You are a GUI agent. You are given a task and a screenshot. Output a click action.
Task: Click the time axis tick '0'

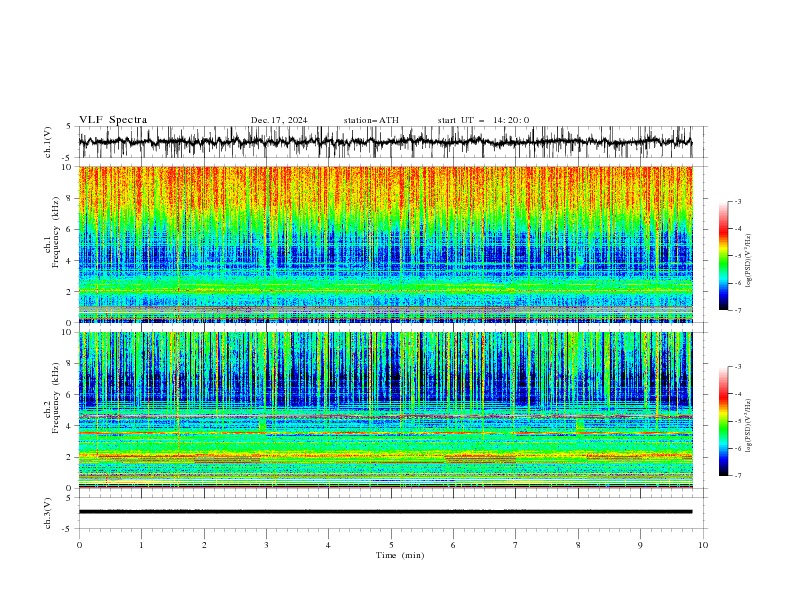(79, 545)
